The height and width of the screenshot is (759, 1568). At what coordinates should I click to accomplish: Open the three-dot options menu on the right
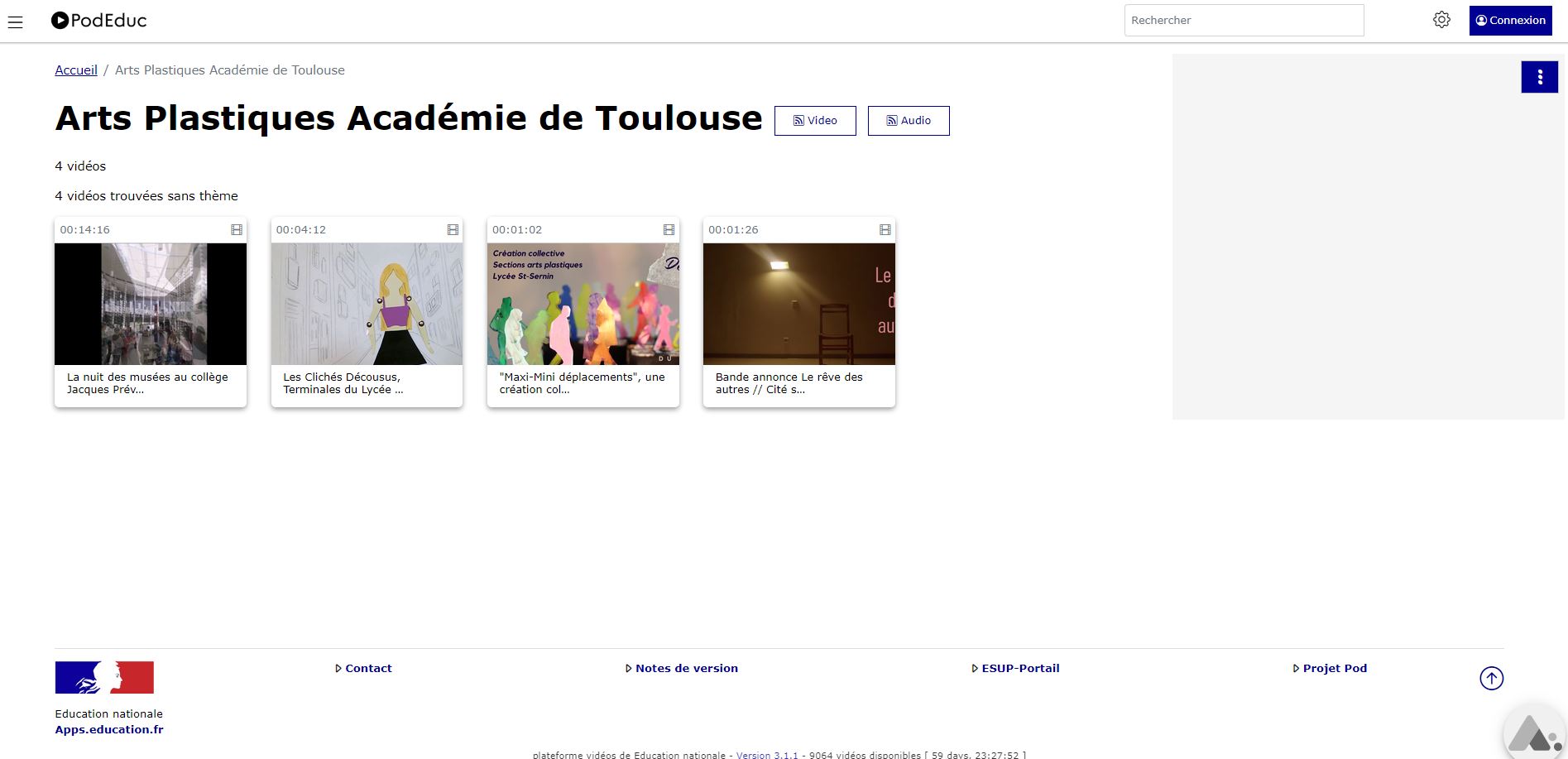tap(1539, 76)
